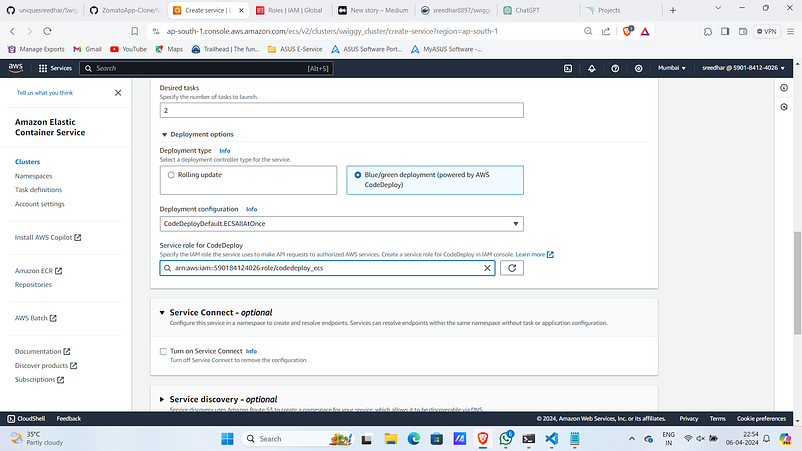Open the AWS support help icon
This screenshot has width=802, height=451.
click(x=615, y=68)
